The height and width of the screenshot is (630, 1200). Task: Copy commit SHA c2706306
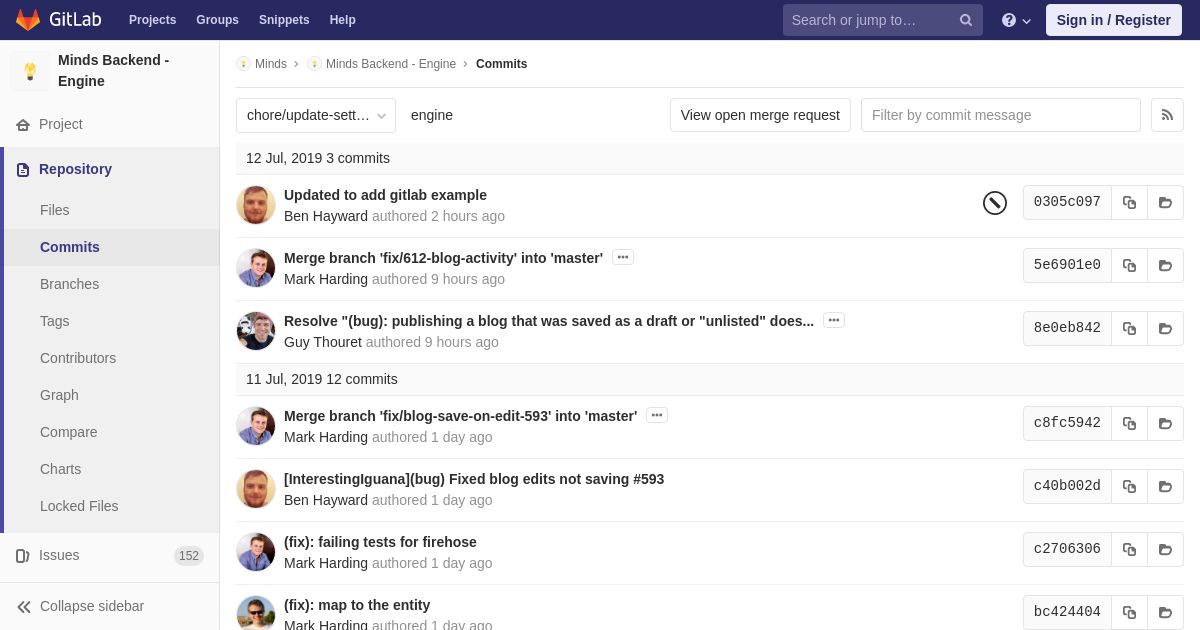coord(1129,549)
